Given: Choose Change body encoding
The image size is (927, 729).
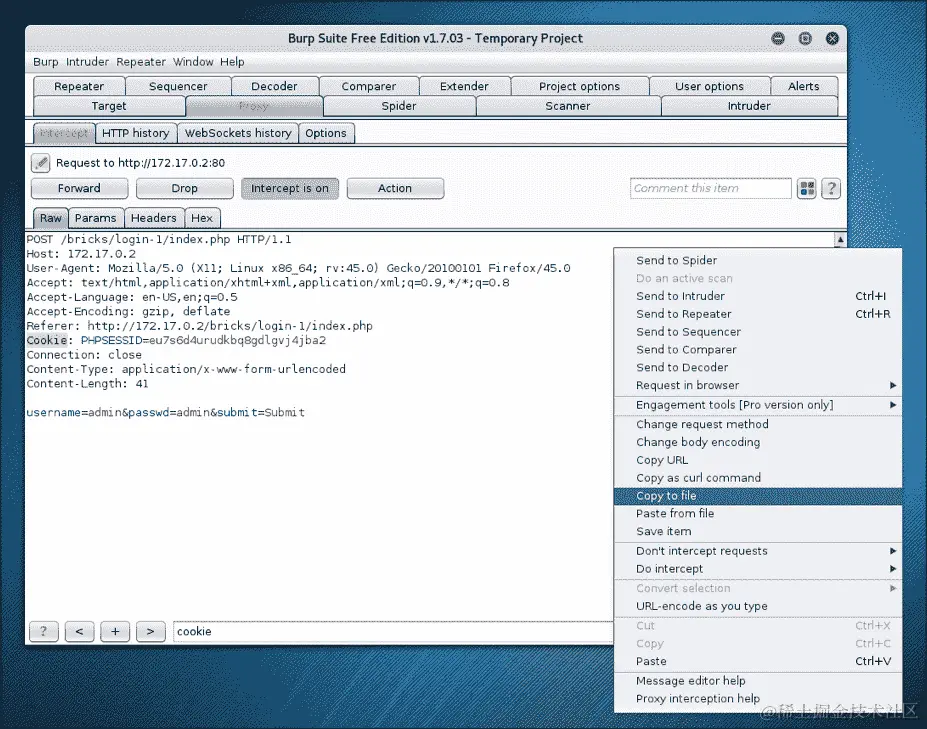Looking at the screenshot, I should pos(758,442).
